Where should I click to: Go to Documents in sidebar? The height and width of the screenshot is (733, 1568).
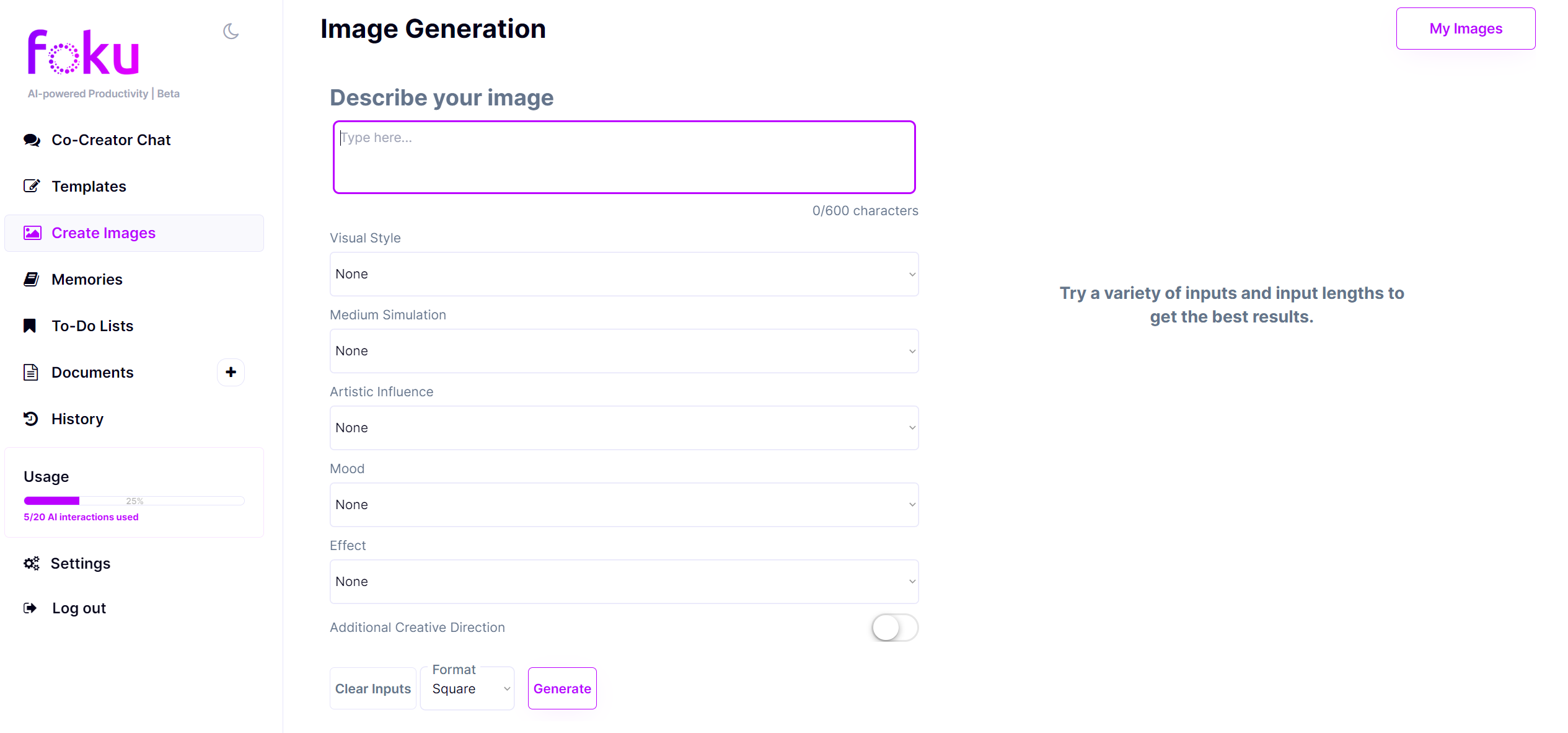coord(92,372)
